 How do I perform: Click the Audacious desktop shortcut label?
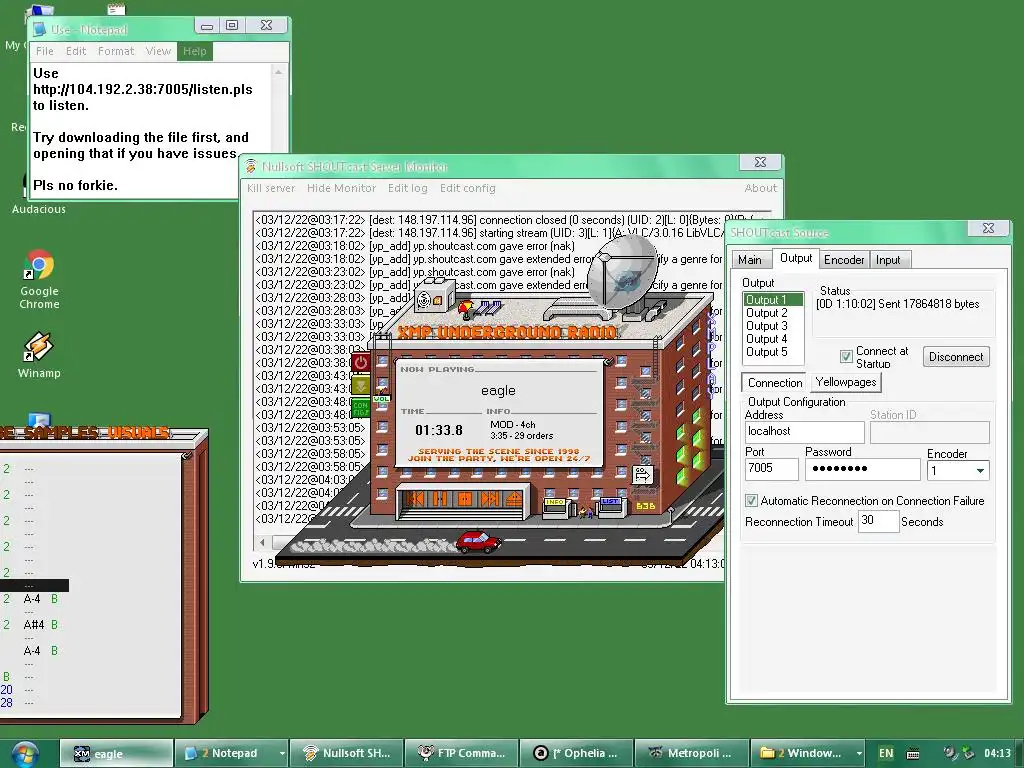[39, 209]
